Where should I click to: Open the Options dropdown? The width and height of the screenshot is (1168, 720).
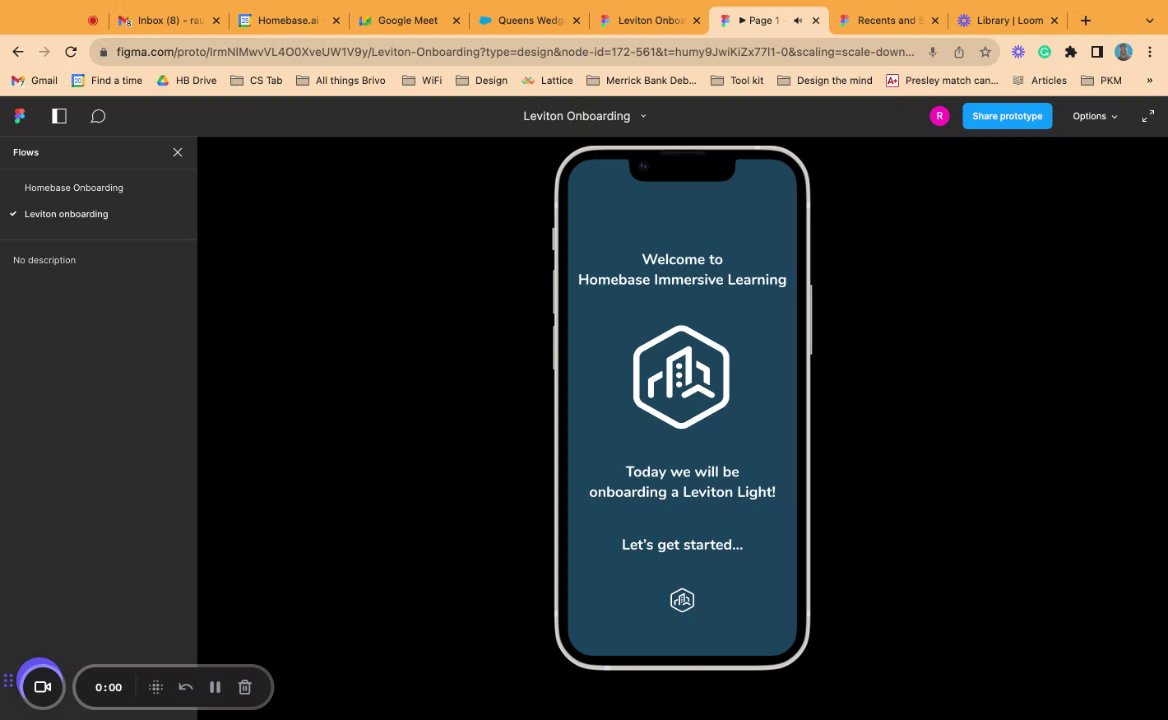[x=1094, y=116]
